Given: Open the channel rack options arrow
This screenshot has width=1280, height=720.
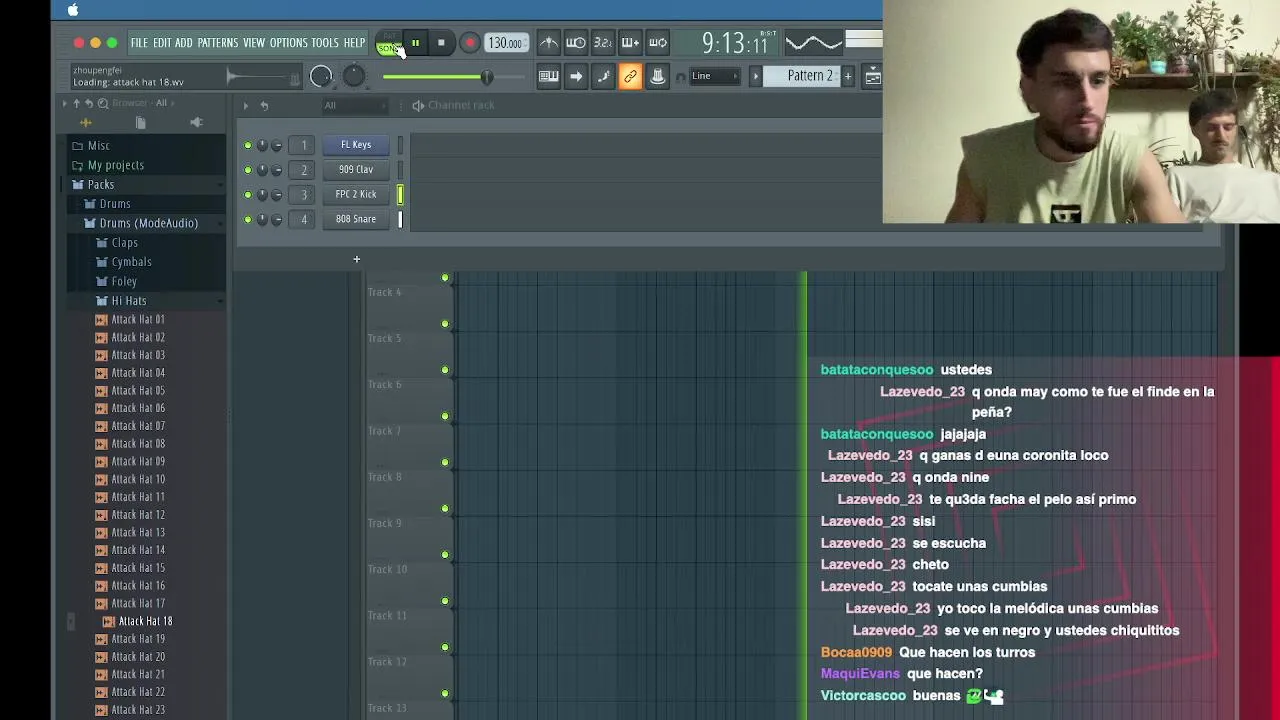Looking at the screenshot, I should [x=245, y=105].
